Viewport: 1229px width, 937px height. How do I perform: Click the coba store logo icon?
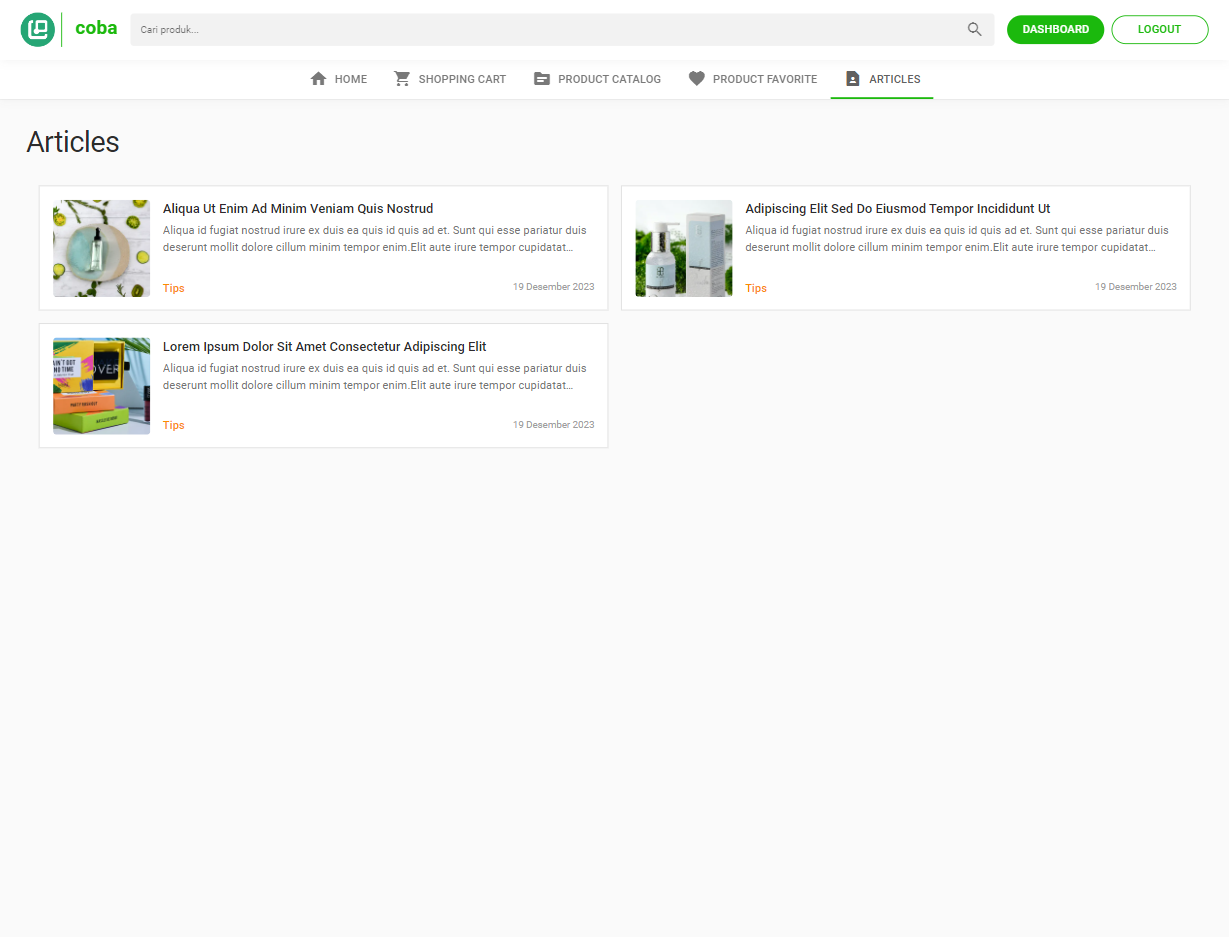38,30
